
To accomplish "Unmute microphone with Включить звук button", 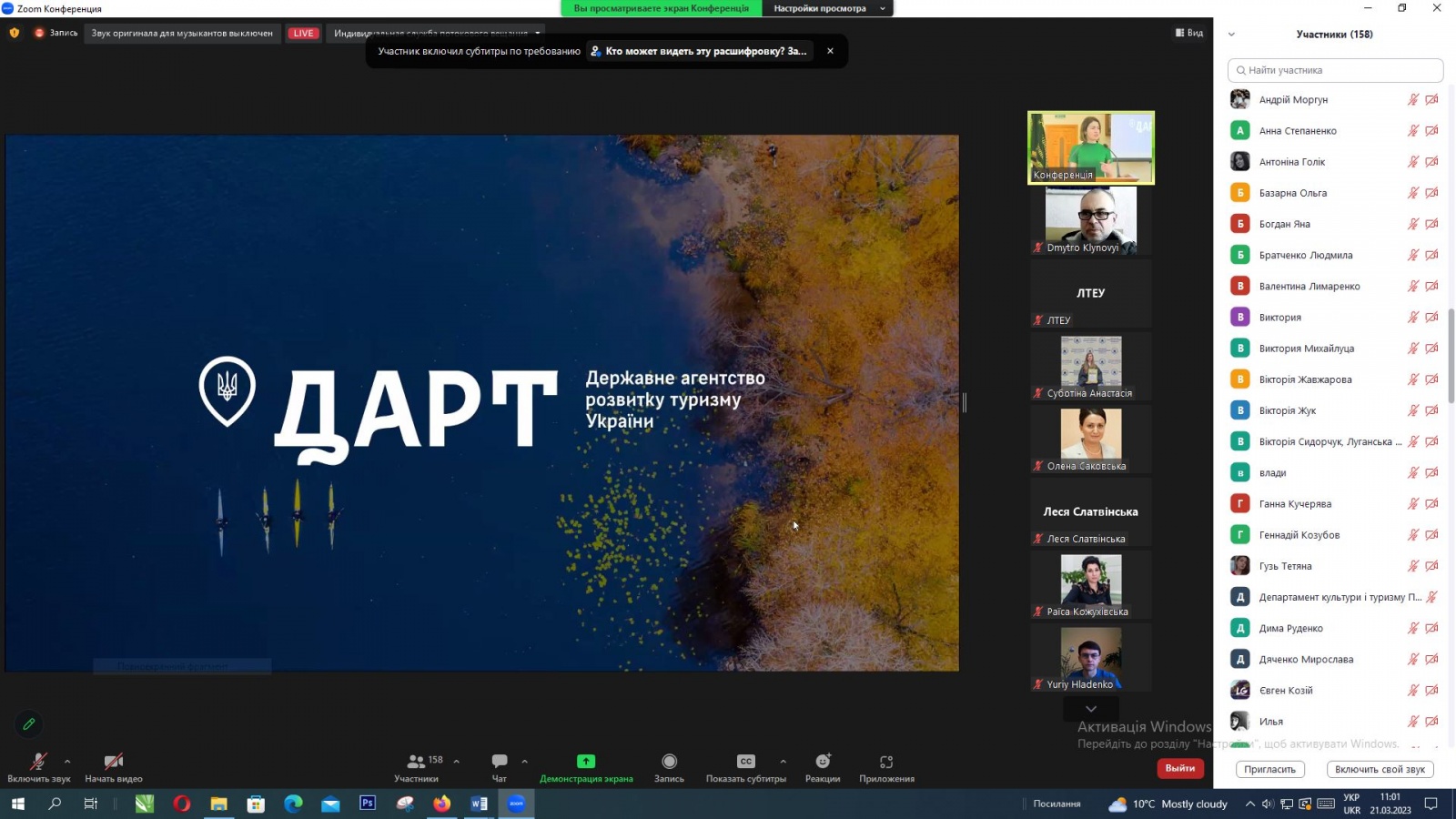I will tap(38, 767).
